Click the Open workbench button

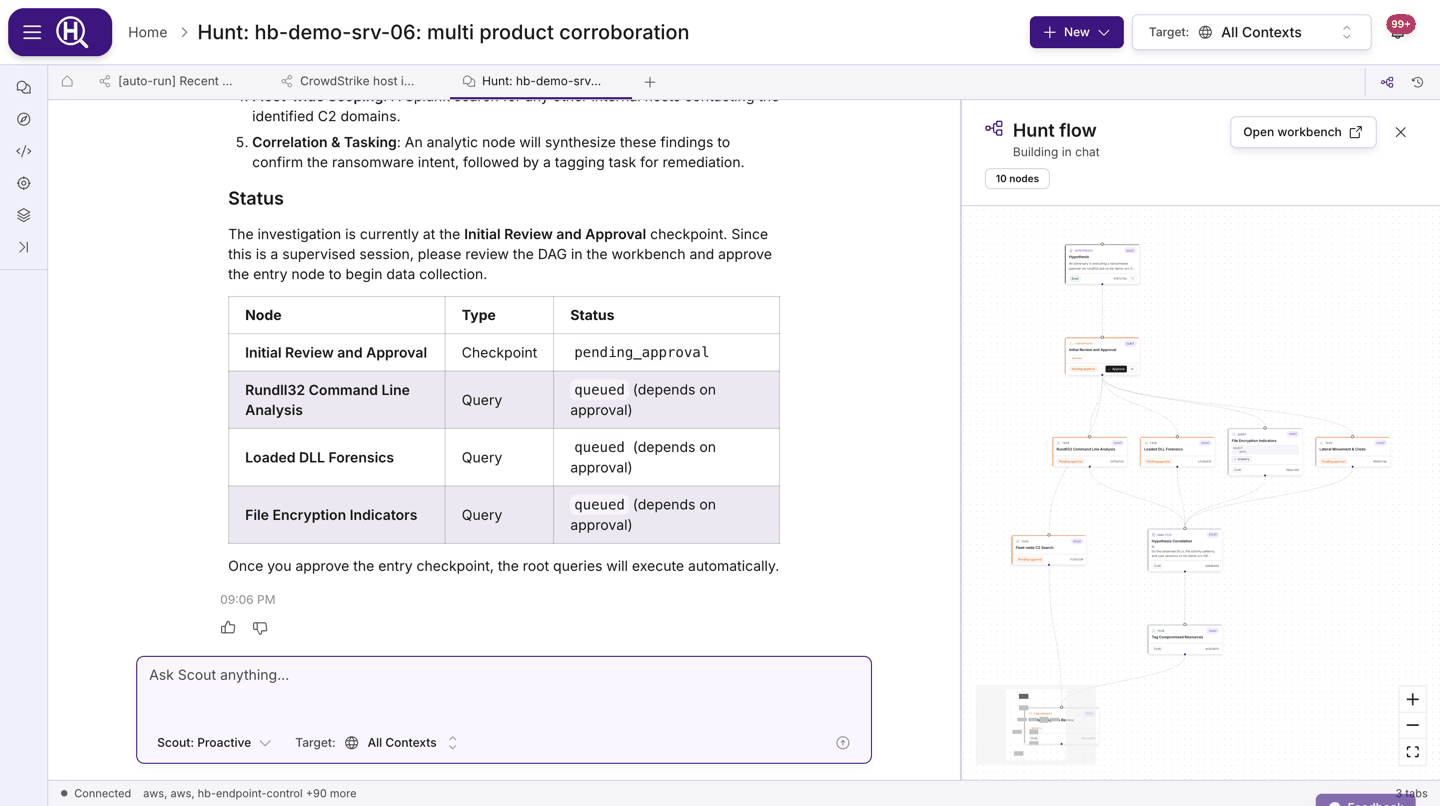[1303, 132]
